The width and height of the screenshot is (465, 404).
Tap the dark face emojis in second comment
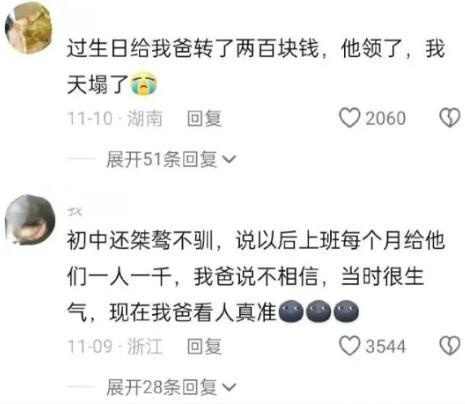coord(318,312)
